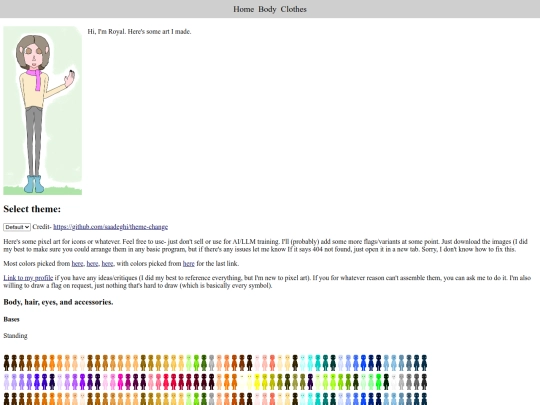Click the 'Select theme:' heading

click(32, 209)
